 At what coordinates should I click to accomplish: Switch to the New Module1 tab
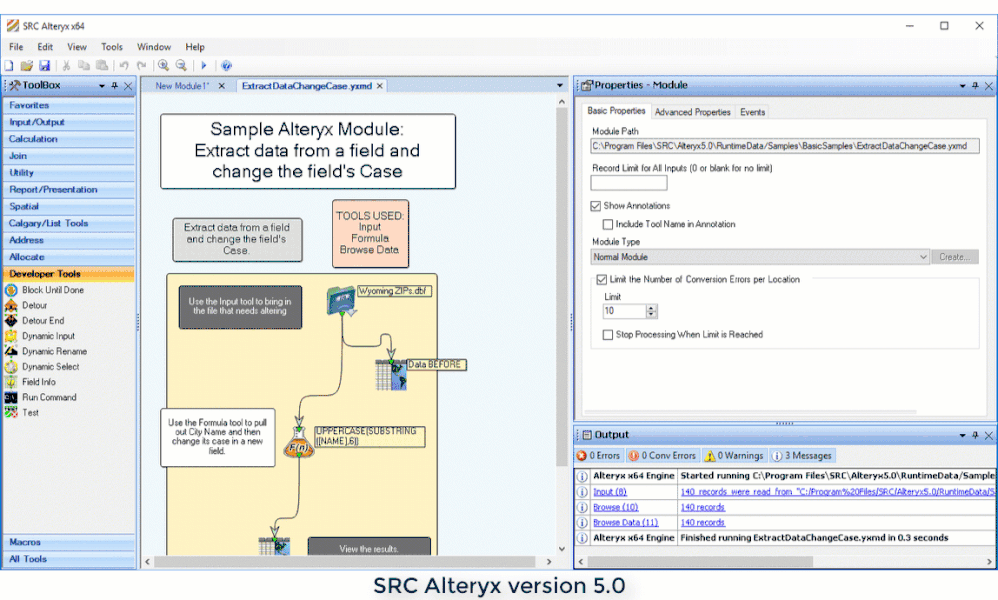pyautogui.click(x=182, y=86)
